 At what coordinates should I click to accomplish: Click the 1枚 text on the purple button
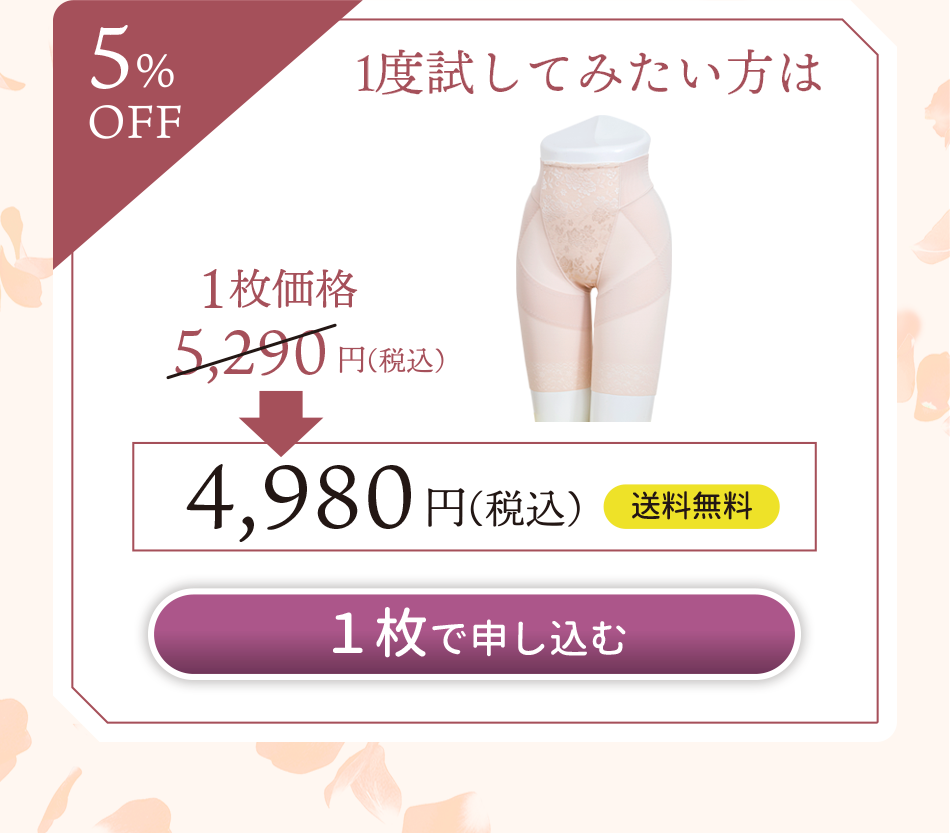[x=379, y=633]
